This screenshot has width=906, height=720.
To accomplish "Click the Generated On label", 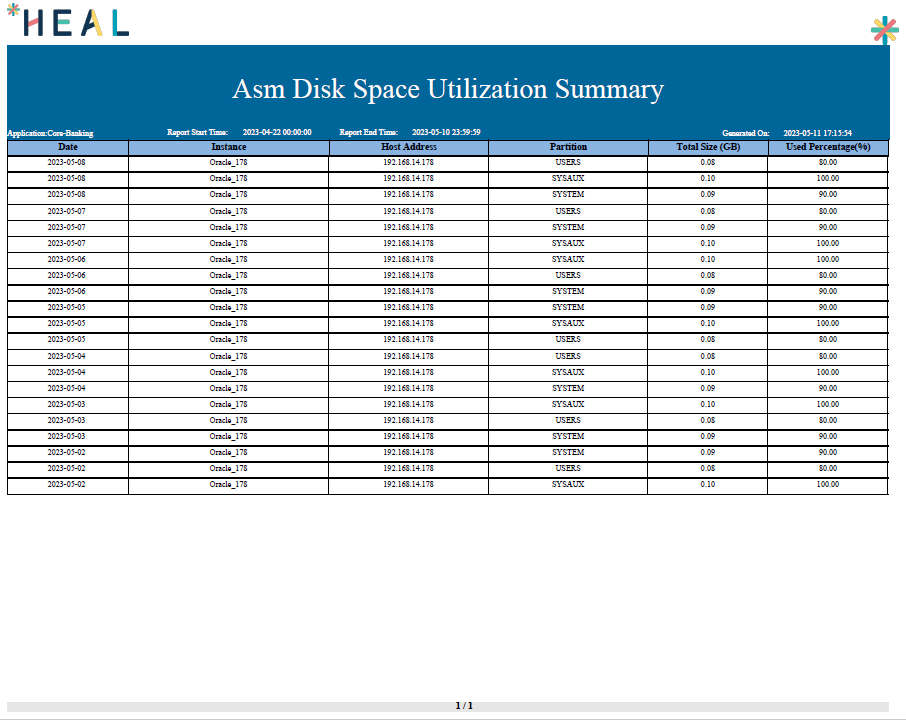I will (745, 133).
